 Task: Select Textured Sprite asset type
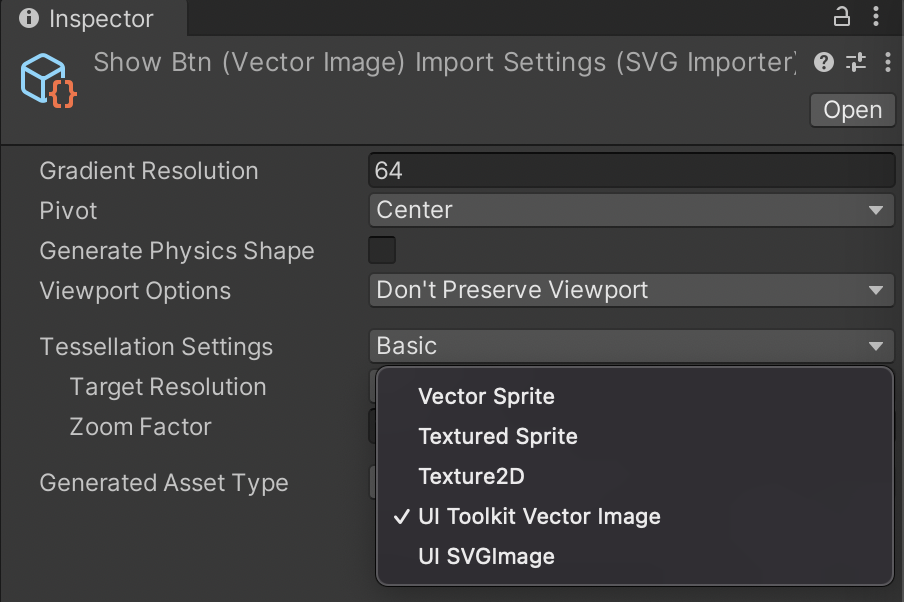(x=498, y=436)
